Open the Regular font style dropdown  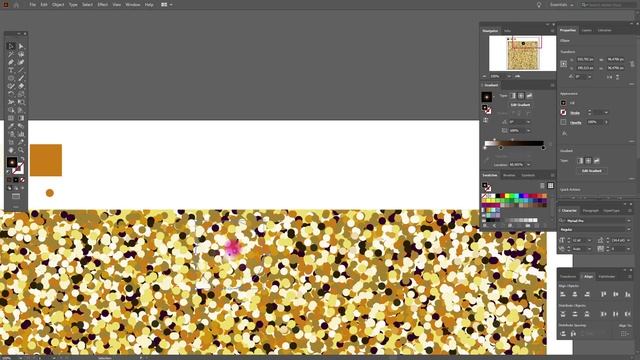pyautogui.click(x=629, y=229)
